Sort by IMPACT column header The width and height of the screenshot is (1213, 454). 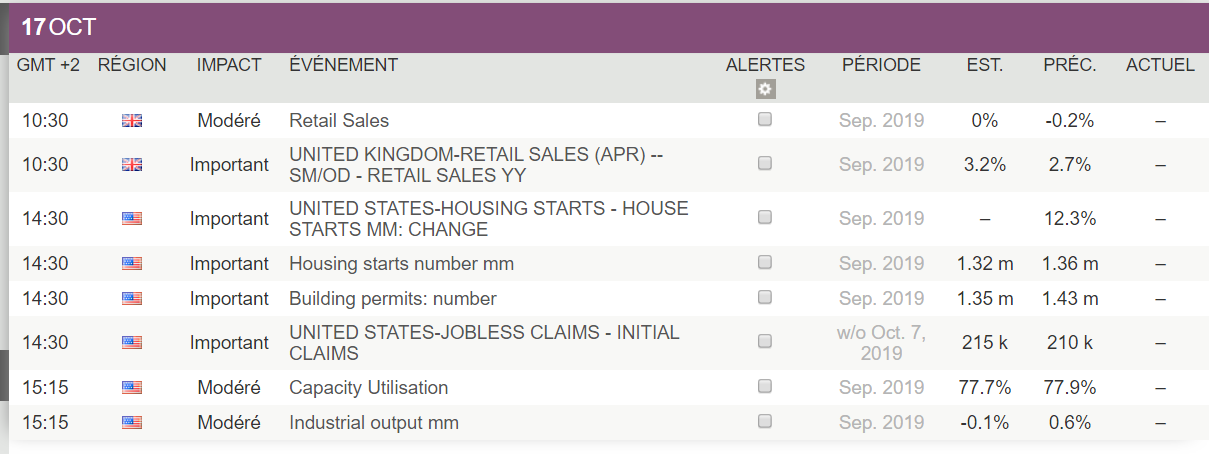click(x=229, y=65)
